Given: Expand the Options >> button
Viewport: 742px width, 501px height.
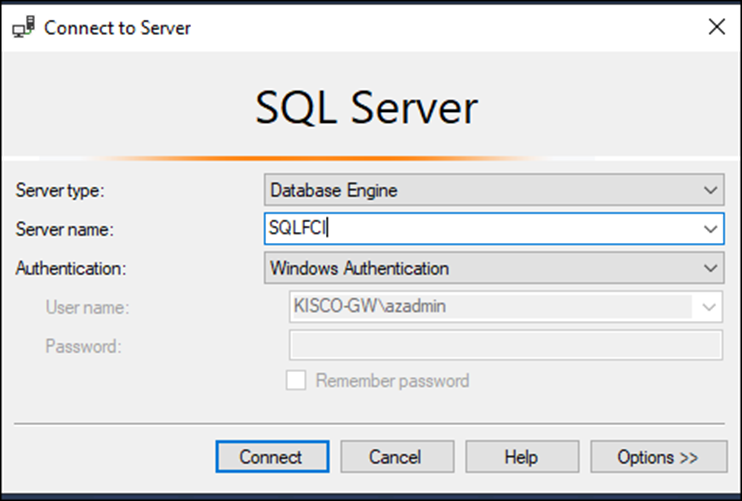Looking at the screenshot, I should [x=659, y=457].
